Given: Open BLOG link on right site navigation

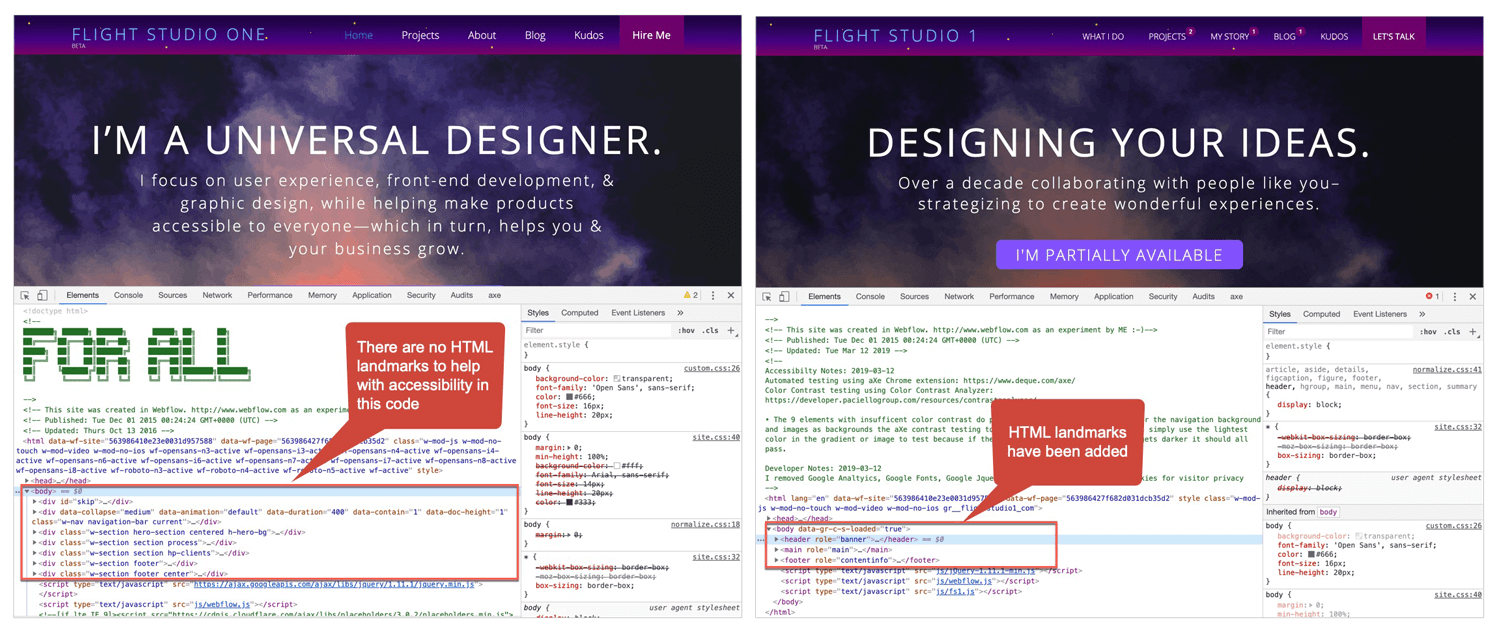Looking at the screenshot, I should click(1285, 37).
